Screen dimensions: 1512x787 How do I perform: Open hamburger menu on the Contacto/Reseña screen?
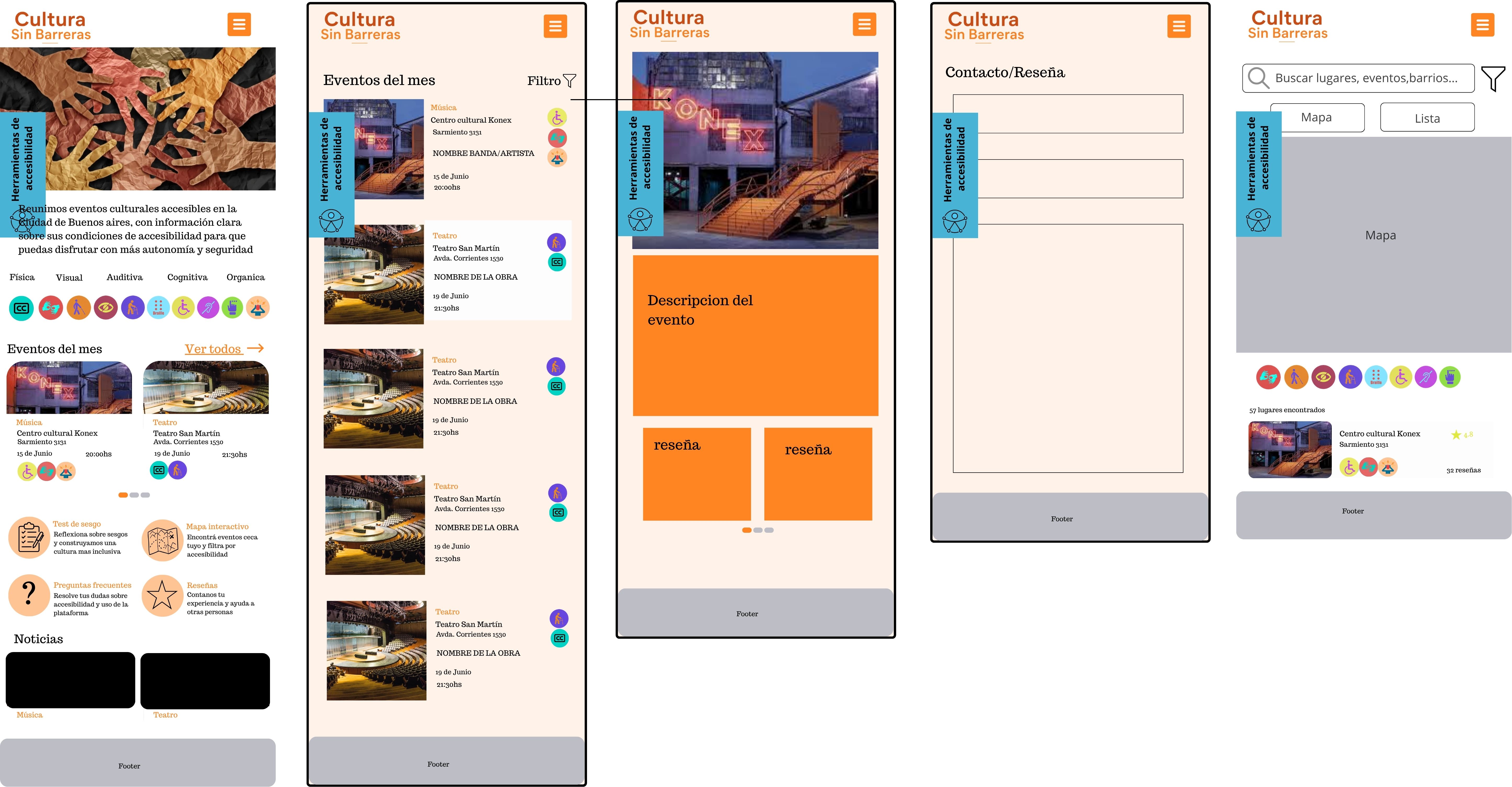tap(1179, 26)
